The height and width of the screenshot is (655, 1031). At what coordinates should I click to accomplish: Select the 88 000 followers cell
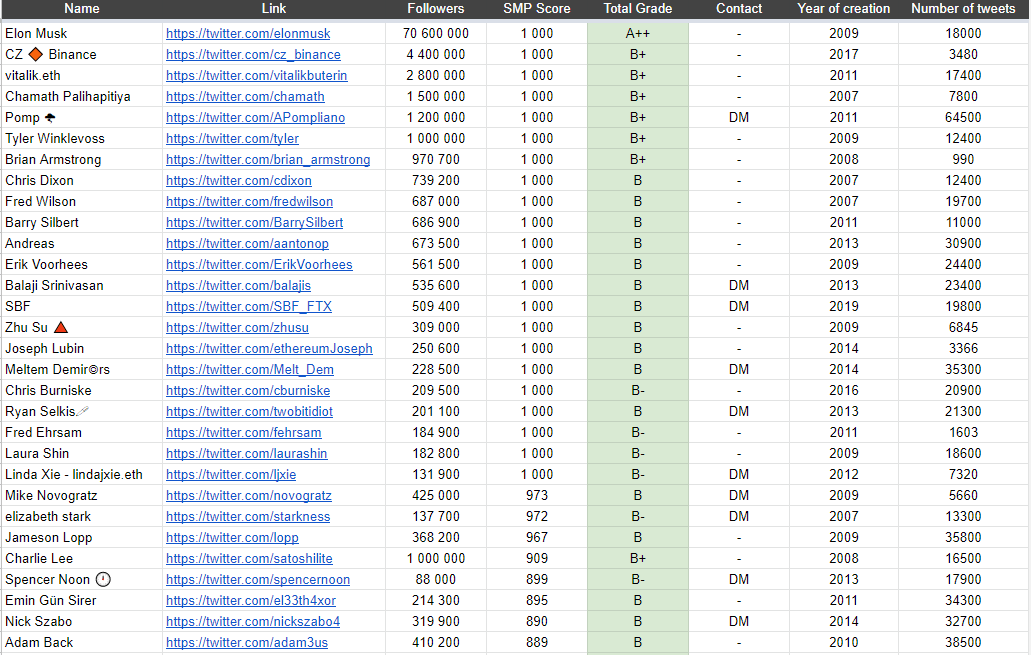point(435,581)
